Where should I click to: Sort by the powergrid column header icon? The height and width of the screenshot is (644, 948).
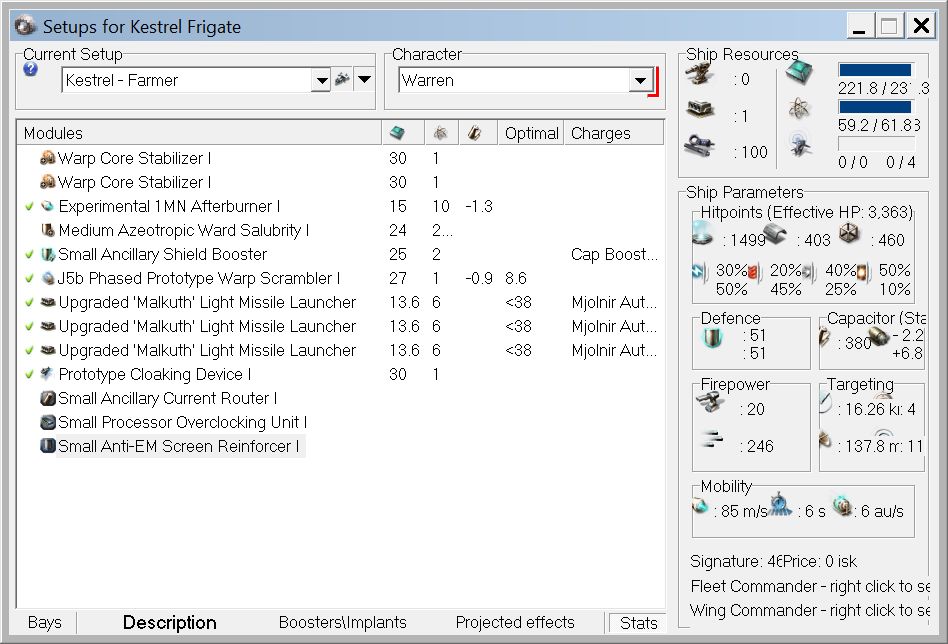(440, 133)
